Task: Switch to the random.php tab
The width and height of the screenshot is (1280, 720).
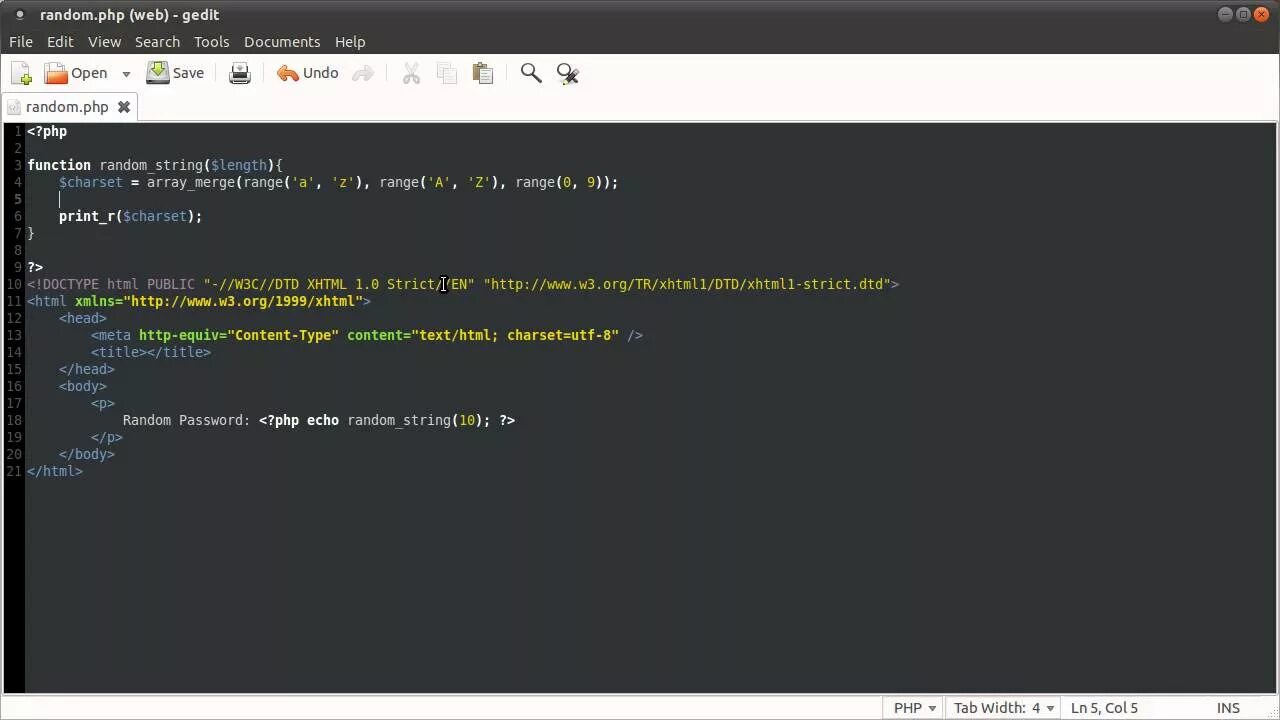Action: (67, 107)
